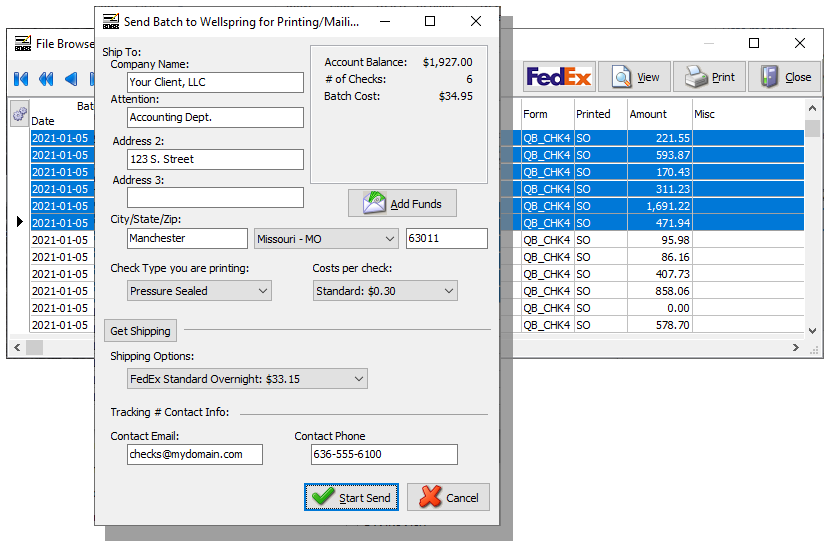Expand the Shipping Options dropdown
Screen dimensions: 839x550
247,379
